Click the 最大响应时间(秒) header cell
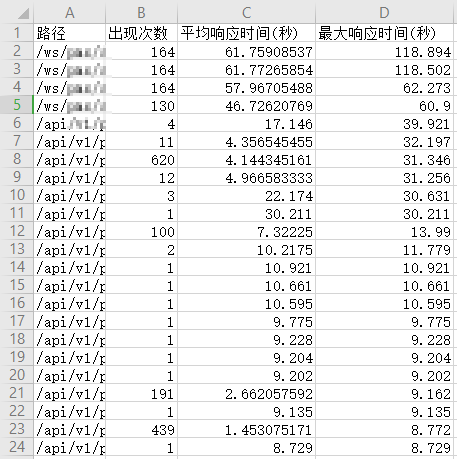 (384, 33)
